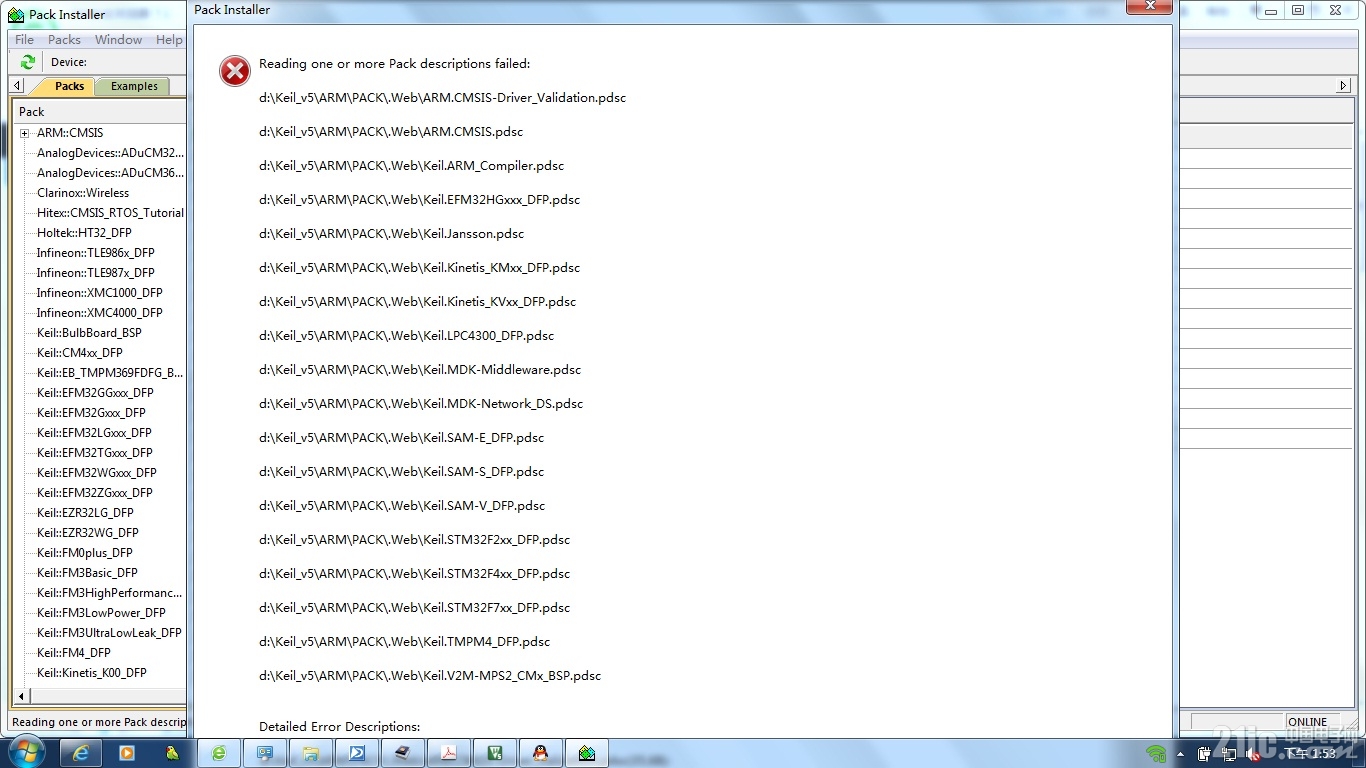Click the Keil.LPC4300_DFP.pdsc path line
This screenshot has height=768, width=1366.
(x=406, y=336)
